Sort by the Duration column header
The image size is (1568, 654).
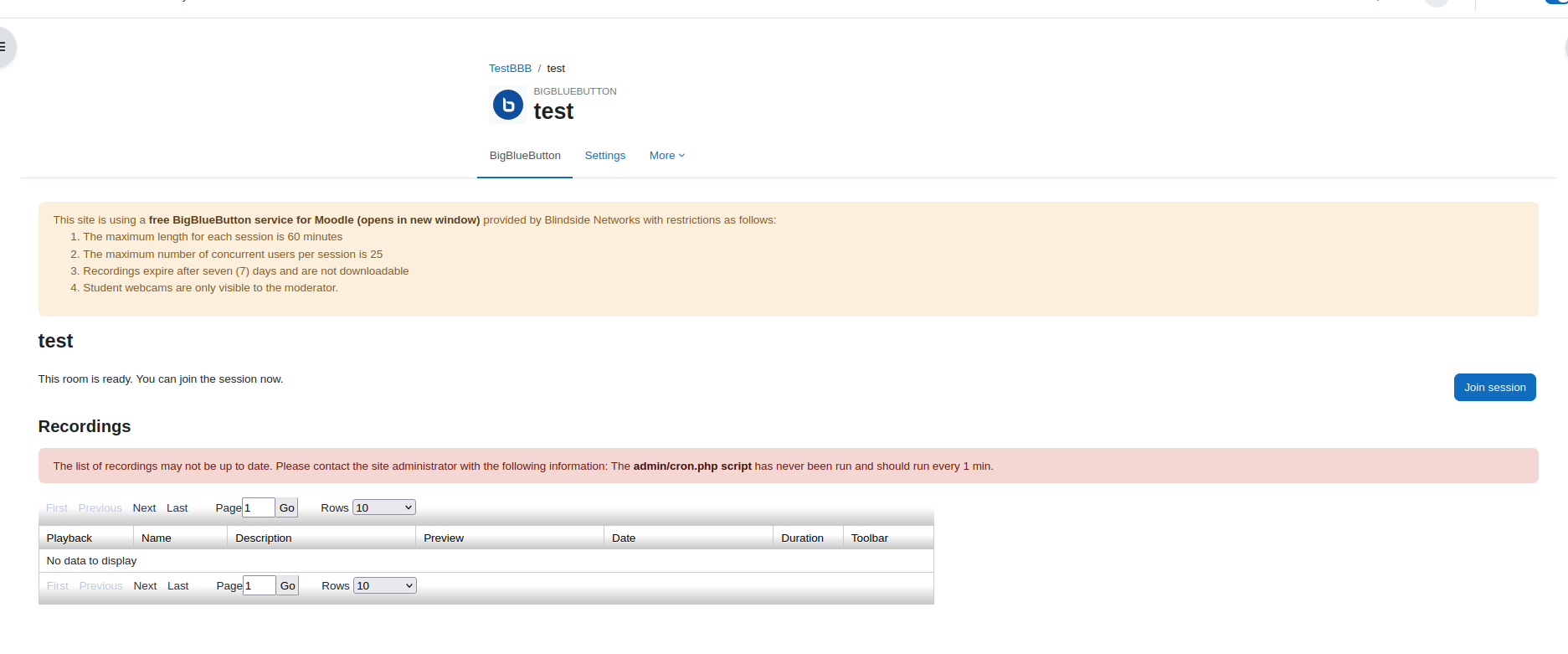pos(802,538)
